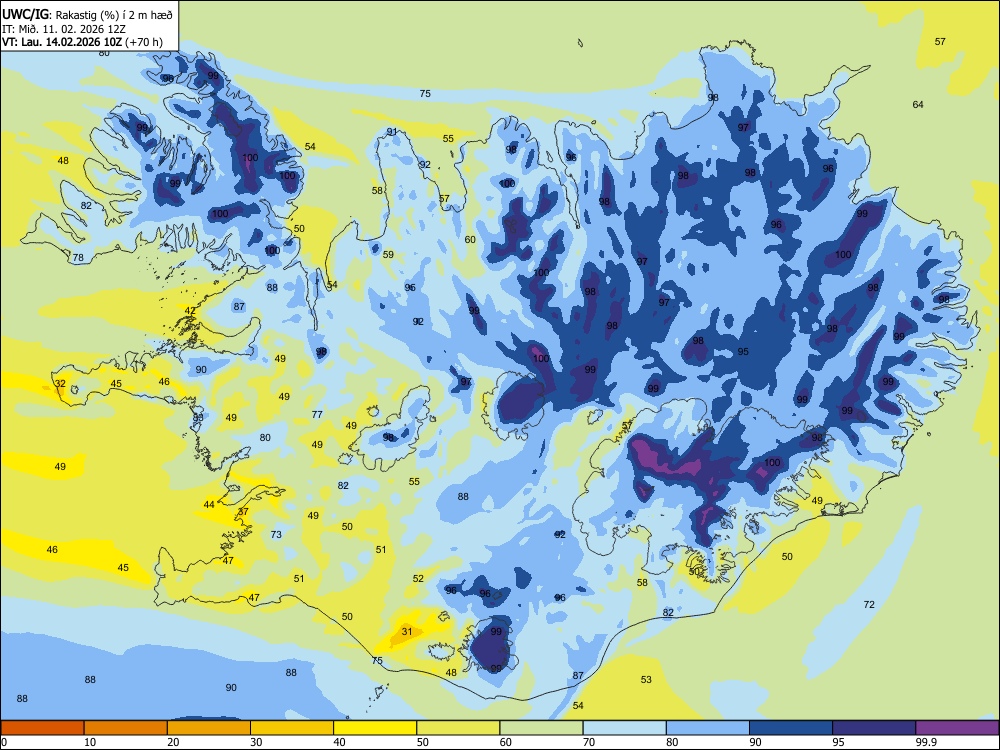Select the 20–30 amber legend swatch

coord(209,728)
